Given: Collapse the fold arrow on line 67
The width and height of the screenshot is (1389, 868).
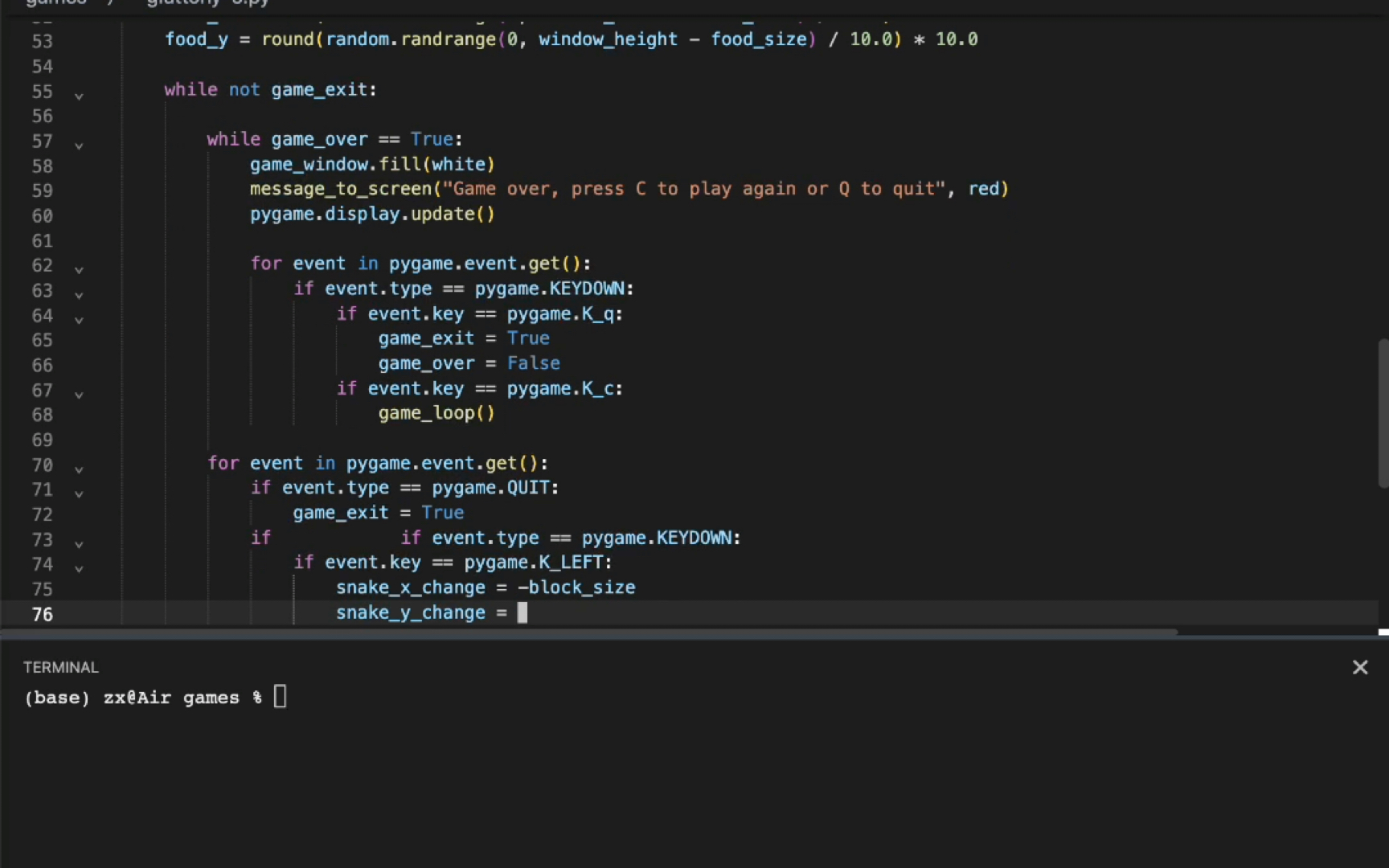Looking at the screenshot, I should (x=79, y=394).
